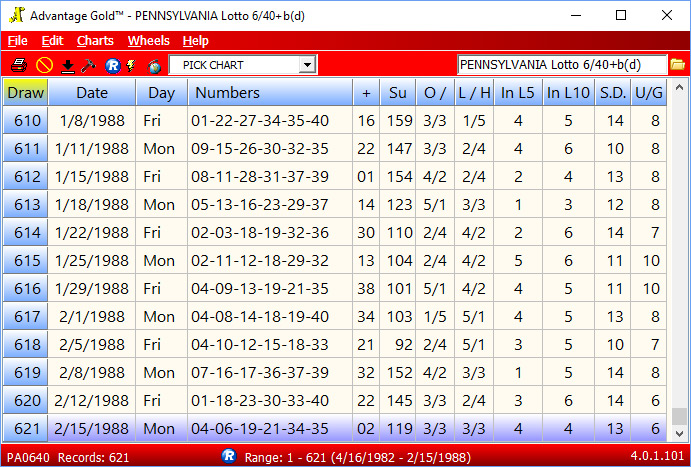Click the lightning bolt icon
Image resolution: width=691 pixels, height=467 pixels.
pyautogui.click(x=131, y=66)
